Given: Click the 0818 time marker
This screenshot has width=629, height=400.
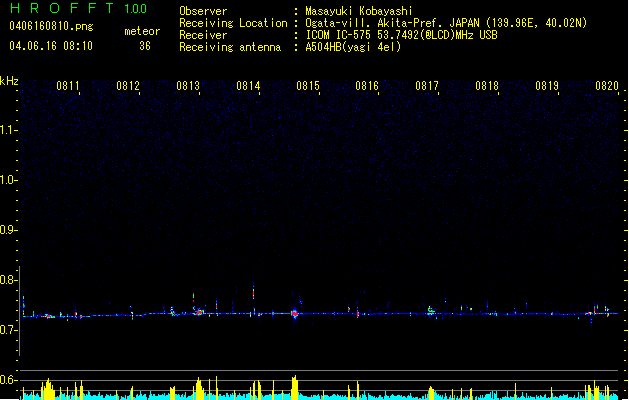Looking at the screenshot, I should (487, 86).
